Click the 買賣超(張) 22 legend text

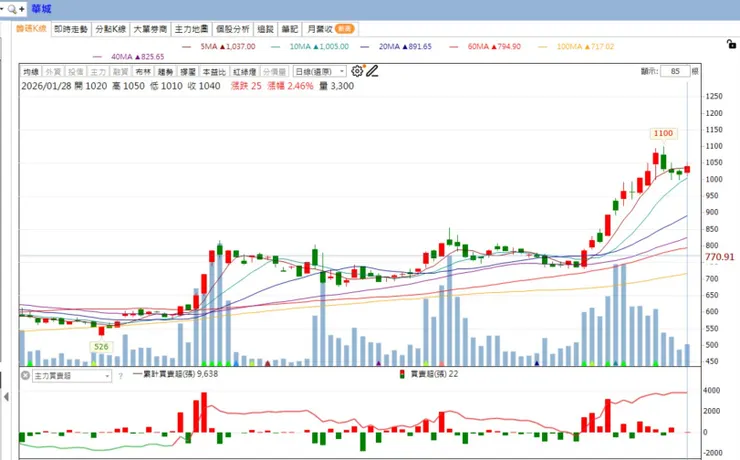434,374
